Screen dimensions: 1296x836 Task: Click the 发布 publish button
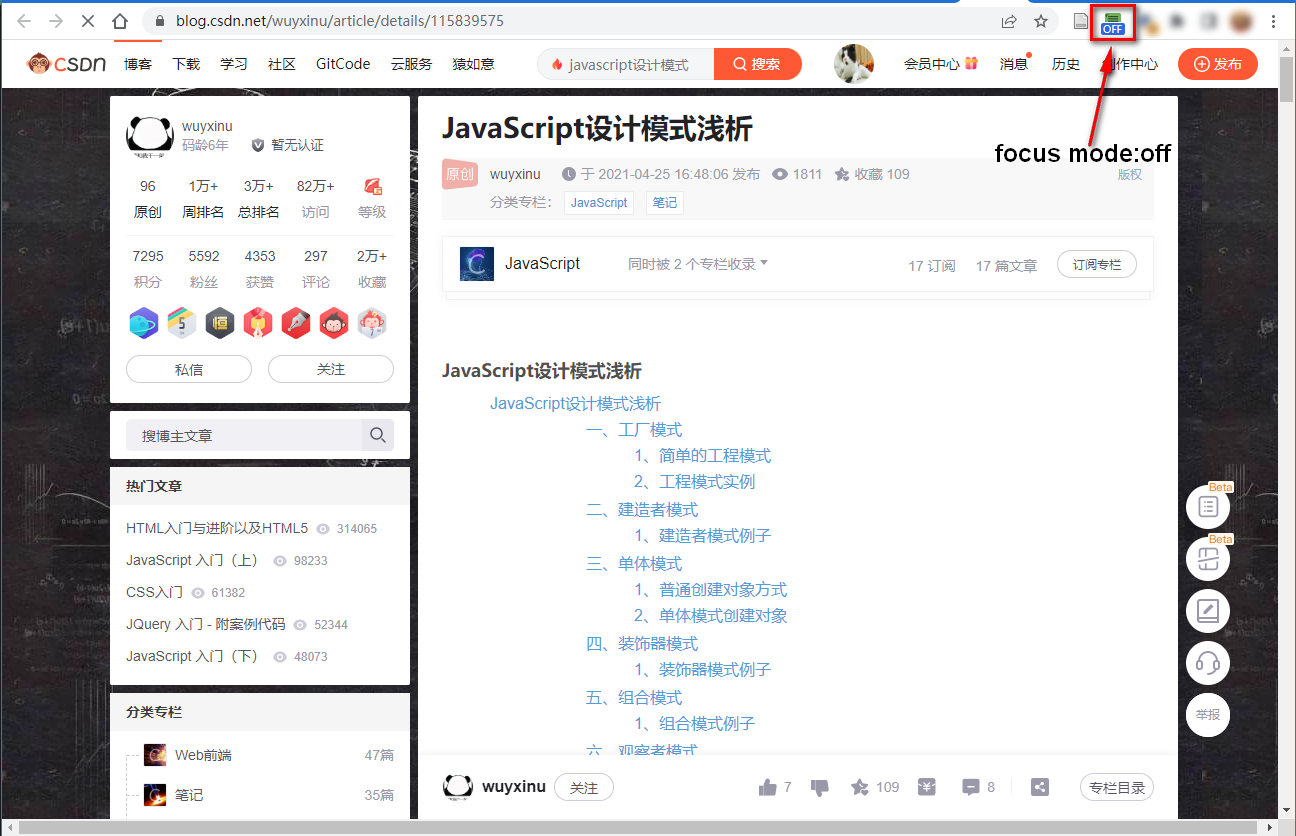pos(1218,64)
